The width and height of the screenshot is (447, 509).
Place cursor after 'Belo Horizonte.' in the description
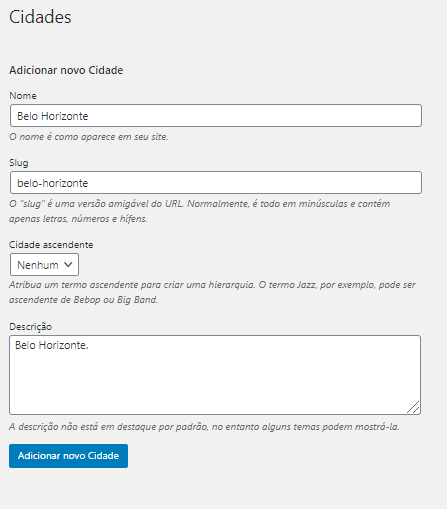tap(89, 345)
